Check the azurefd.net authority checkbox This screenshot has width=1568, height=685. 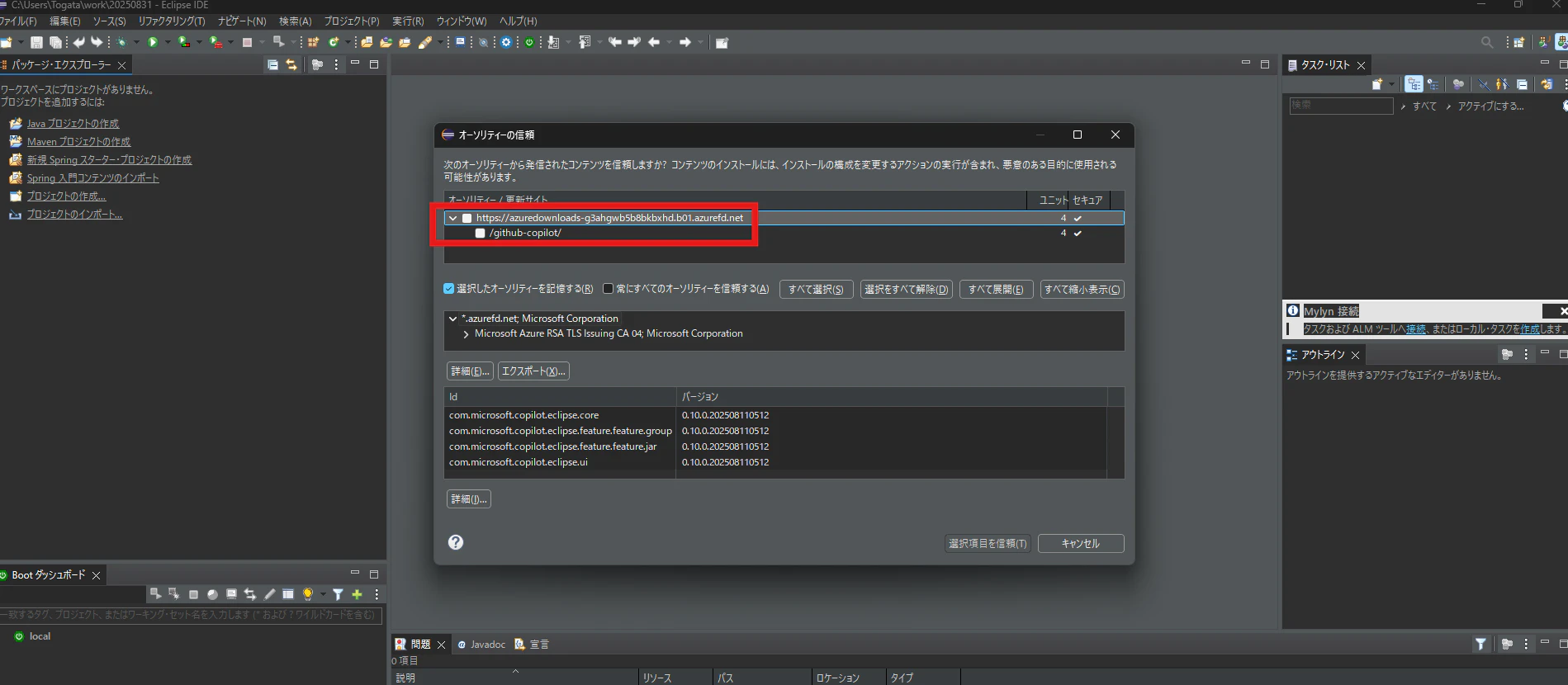[x=467, y=218]
